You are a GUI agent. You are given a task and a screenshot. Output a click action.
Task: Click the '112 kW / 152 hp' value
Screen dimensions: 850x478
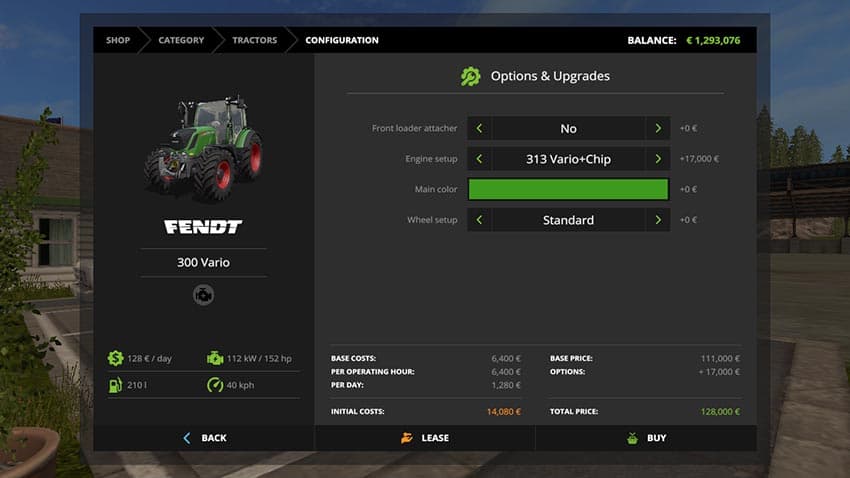click(259, 358)
